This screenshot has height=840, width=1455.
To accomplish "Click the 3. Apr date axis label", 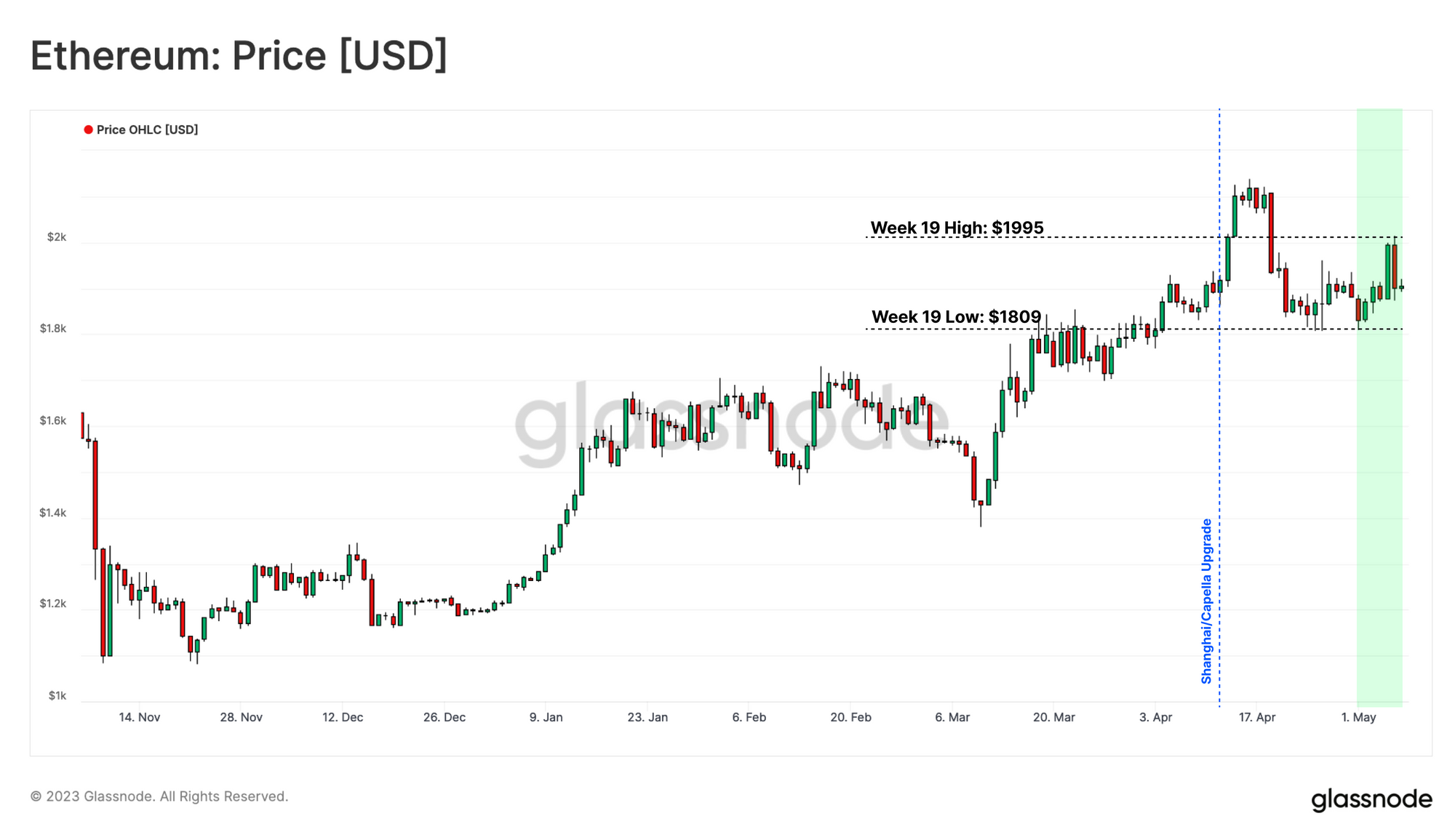I will [1155, 717].
